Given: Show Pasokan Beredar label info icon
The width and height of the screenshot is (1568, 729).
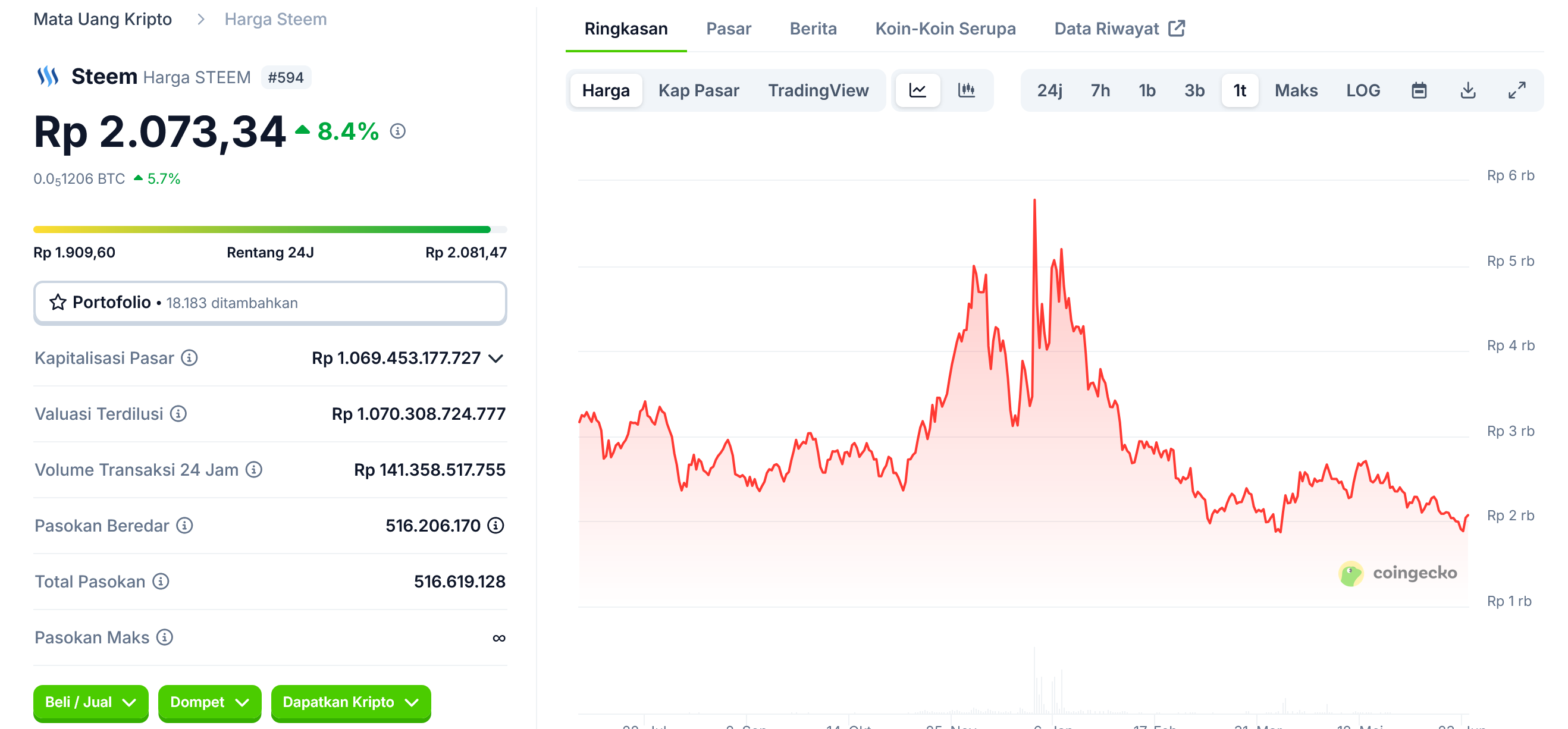Looking at the screenshot, I should click(x=184, y=526).
